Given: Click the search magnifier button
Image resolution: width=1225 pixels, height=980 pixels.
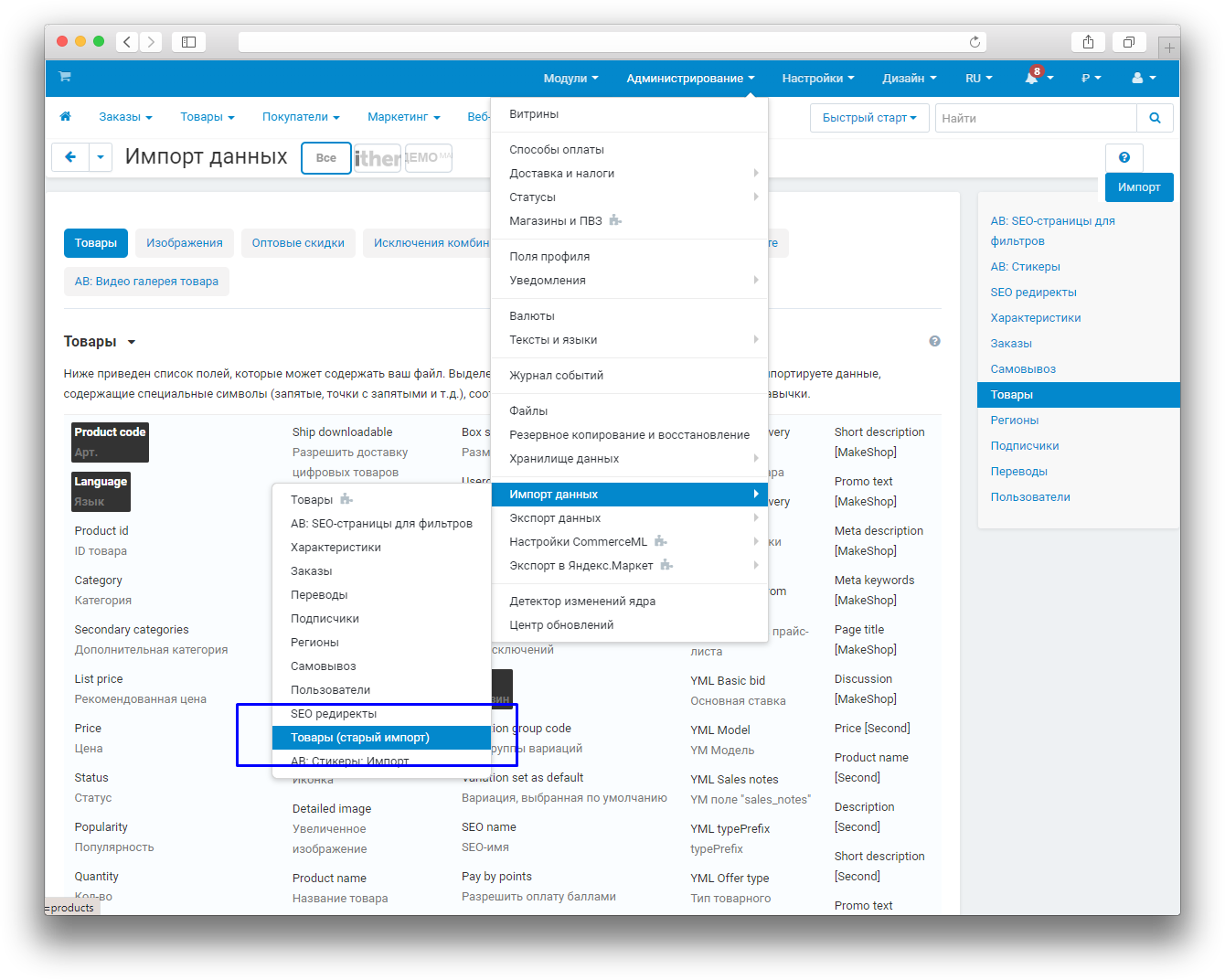Looking at the screenshot, I should [x=1155, y=118].
